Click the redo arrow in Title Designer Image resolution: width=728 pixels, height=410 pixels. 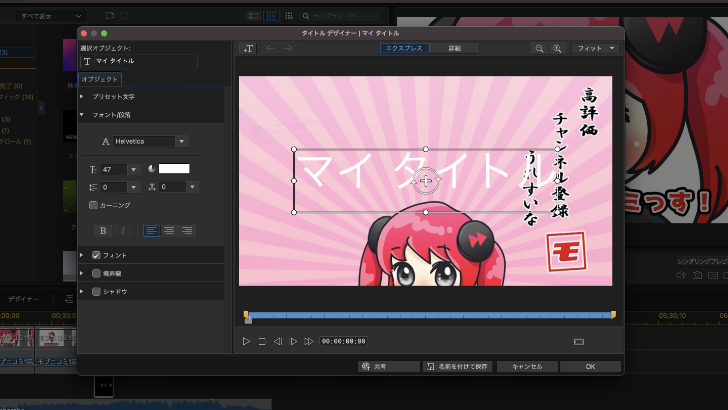click(288, 48)
